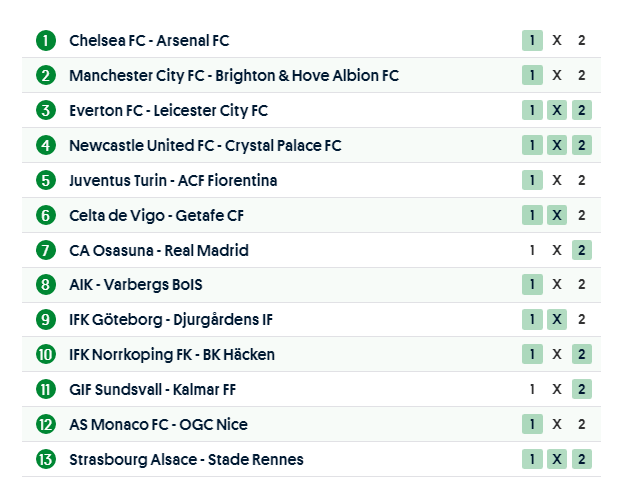Screen dimensions: 628x481
Task: Select X for AIK - Varbergs BoIS
Action: pyautogui.click(x=557, y=285)
